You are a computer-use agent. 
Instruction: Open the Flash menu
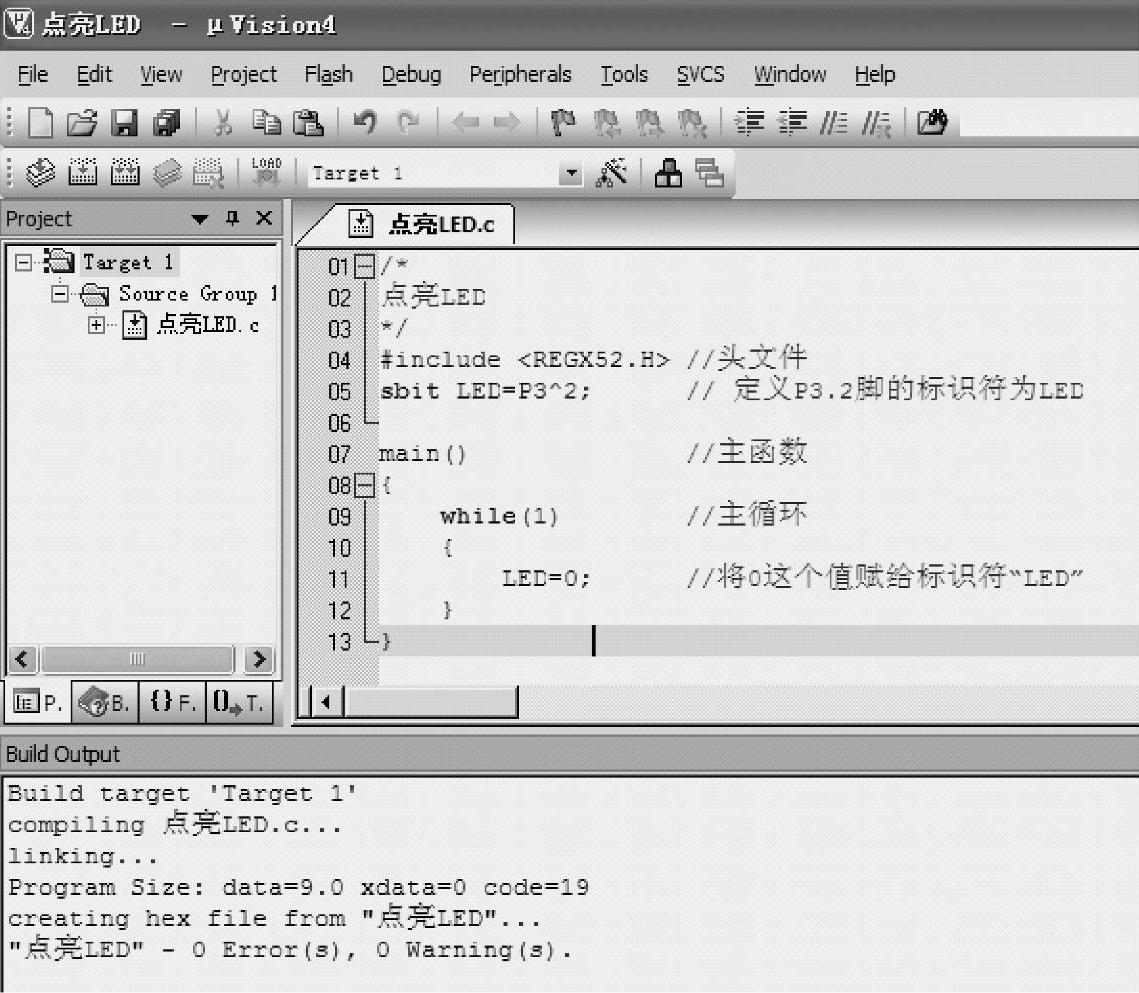point(328,74)
